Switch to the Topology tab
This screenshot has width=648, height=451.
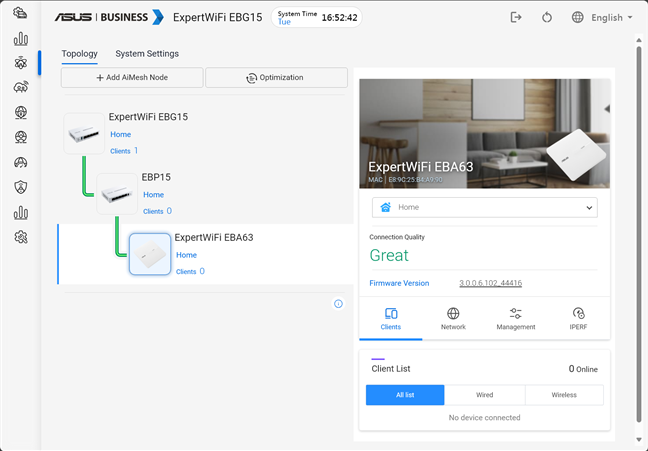[x=79, y=54]
